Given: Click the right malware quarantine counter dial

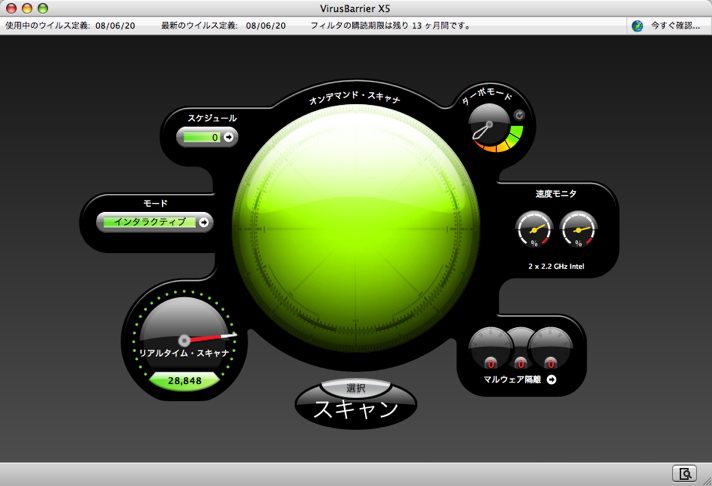Looking at the screenshot, I should coord(550,349).
